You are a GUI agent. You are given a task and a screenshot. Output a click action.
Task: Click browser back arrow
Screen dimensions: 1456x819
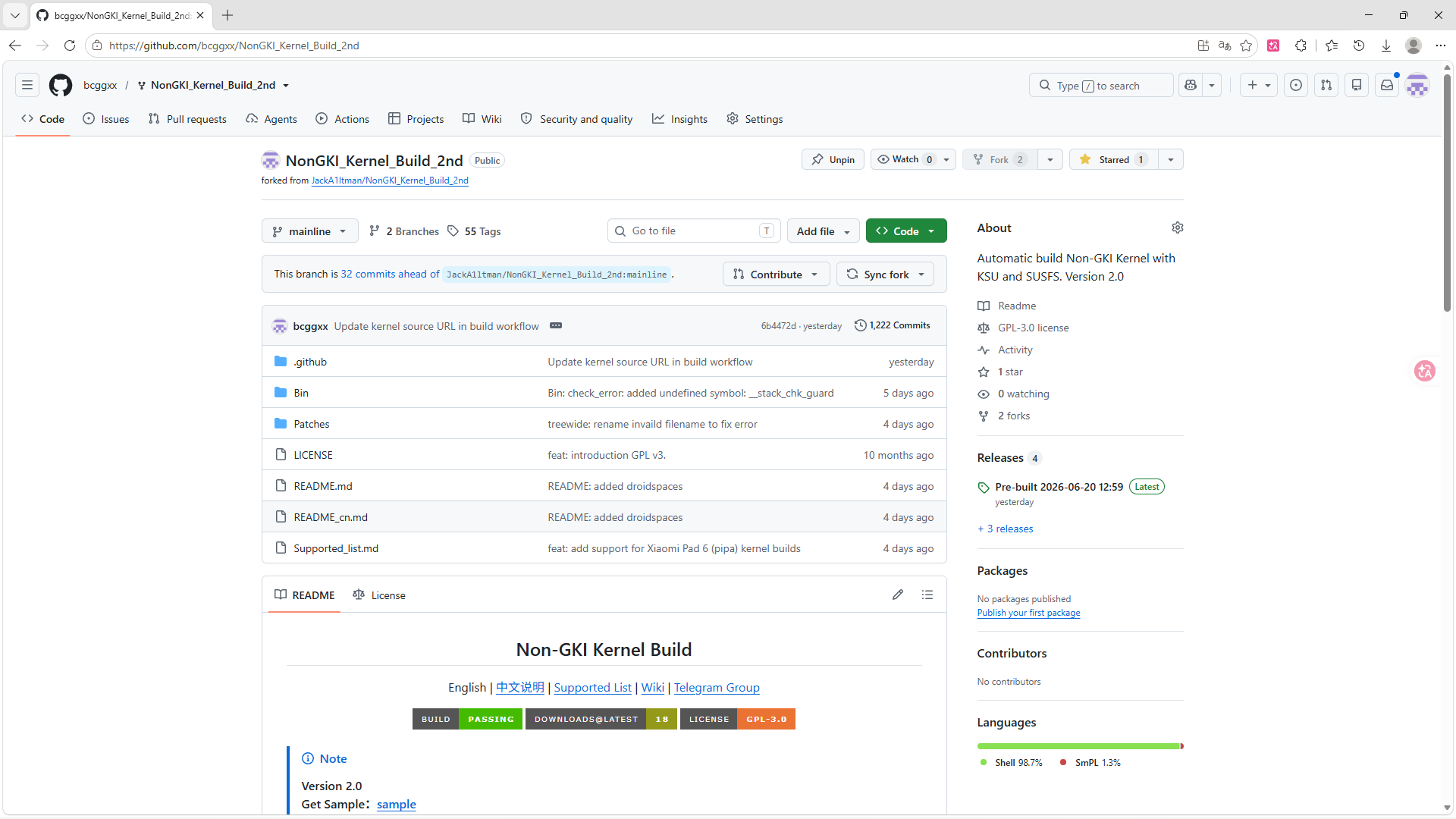pyautogui.click(x=15, y=45)
